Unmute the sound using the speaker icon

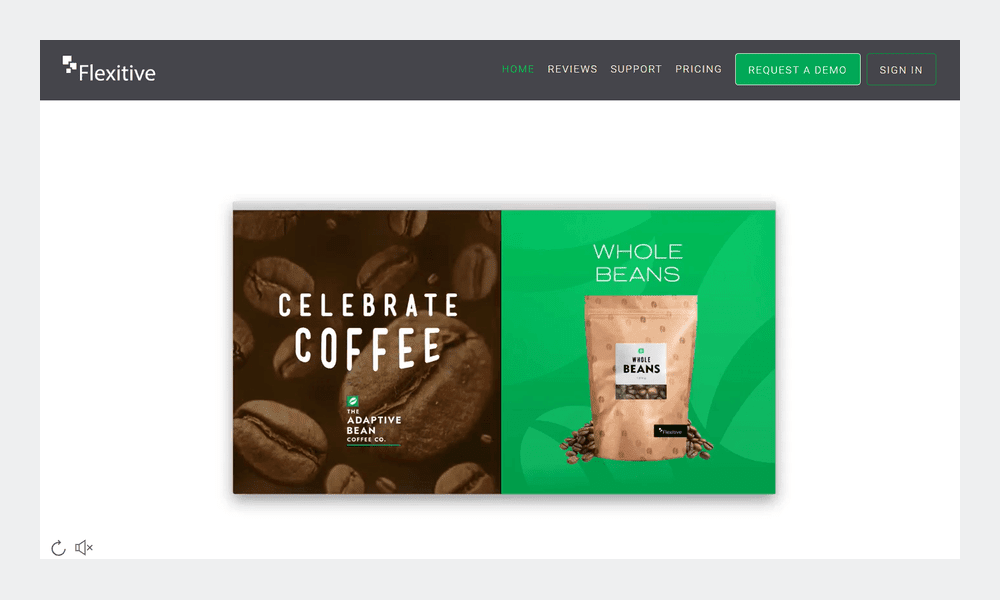coord(84,548)
